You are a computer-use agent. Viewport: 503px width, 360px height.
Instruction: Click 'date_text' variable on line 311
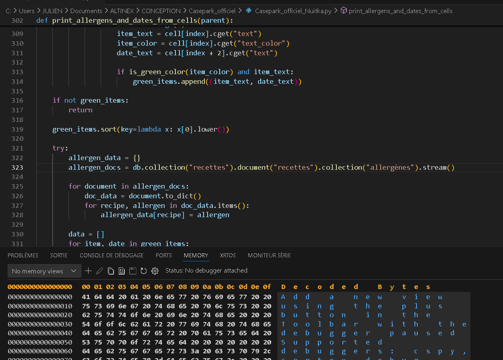[x=134, y=53]
